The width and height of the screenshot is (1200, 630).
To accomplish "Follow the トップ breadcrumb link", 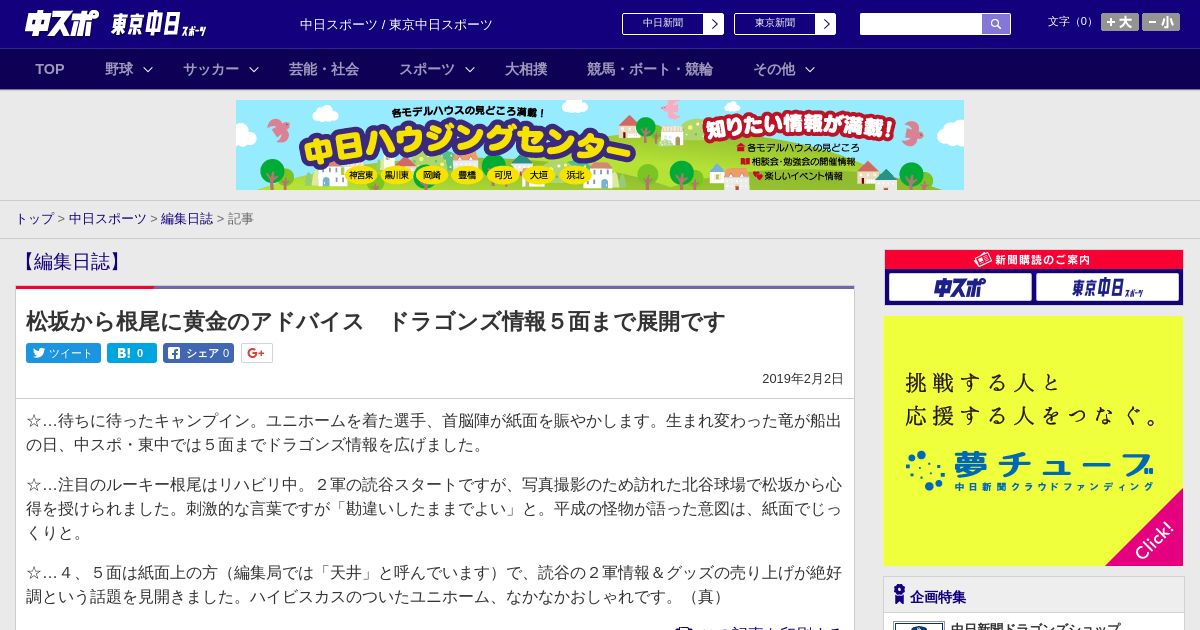I will [x=35, y=218].
